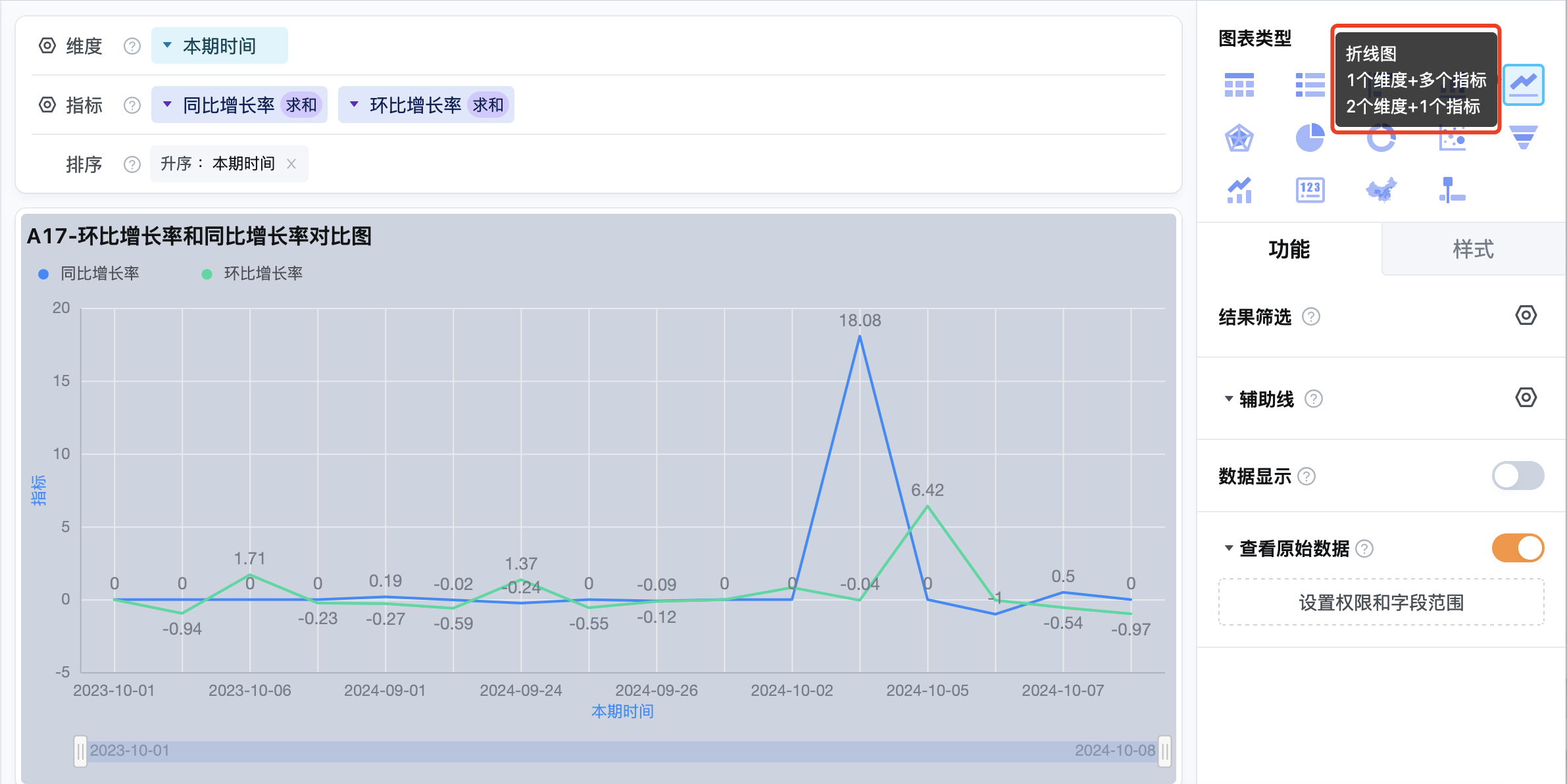Click the 18.08 peak data point
Viewport: 1567px width, 784px height.
[x=860, y=336]
